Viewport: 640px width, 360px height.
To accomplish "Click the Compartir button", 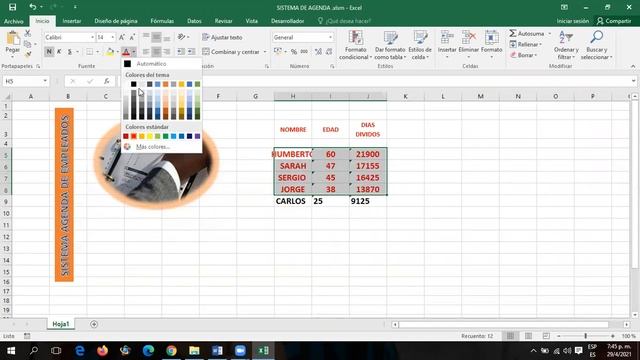I will [x=613, y=21].
